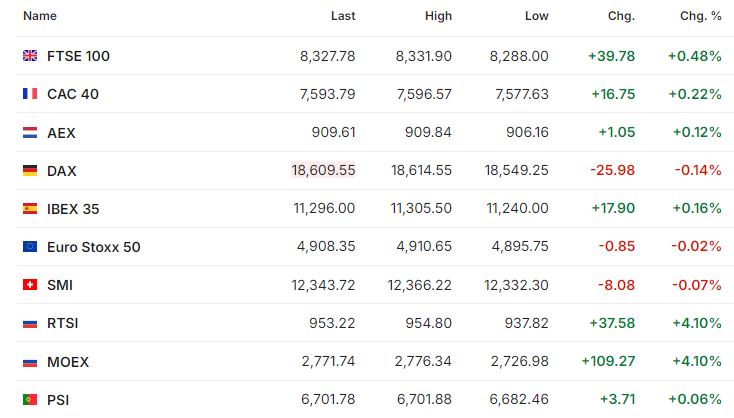This screenshot has width=734, height=418.
Task: Sort by the Chg. % column header
Action: pyautogui.click(x=701, y=16)
